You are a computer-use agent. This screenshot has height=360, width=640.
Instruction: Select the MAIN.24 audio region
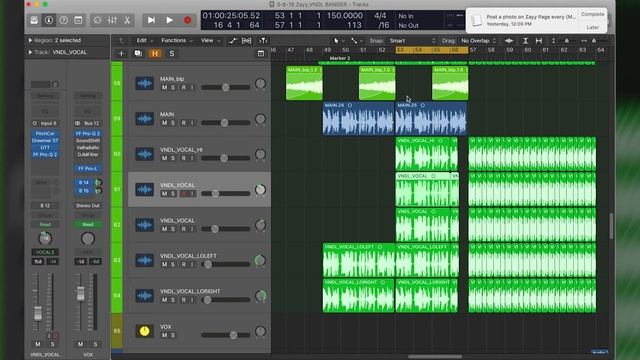(x=358, y=118)
